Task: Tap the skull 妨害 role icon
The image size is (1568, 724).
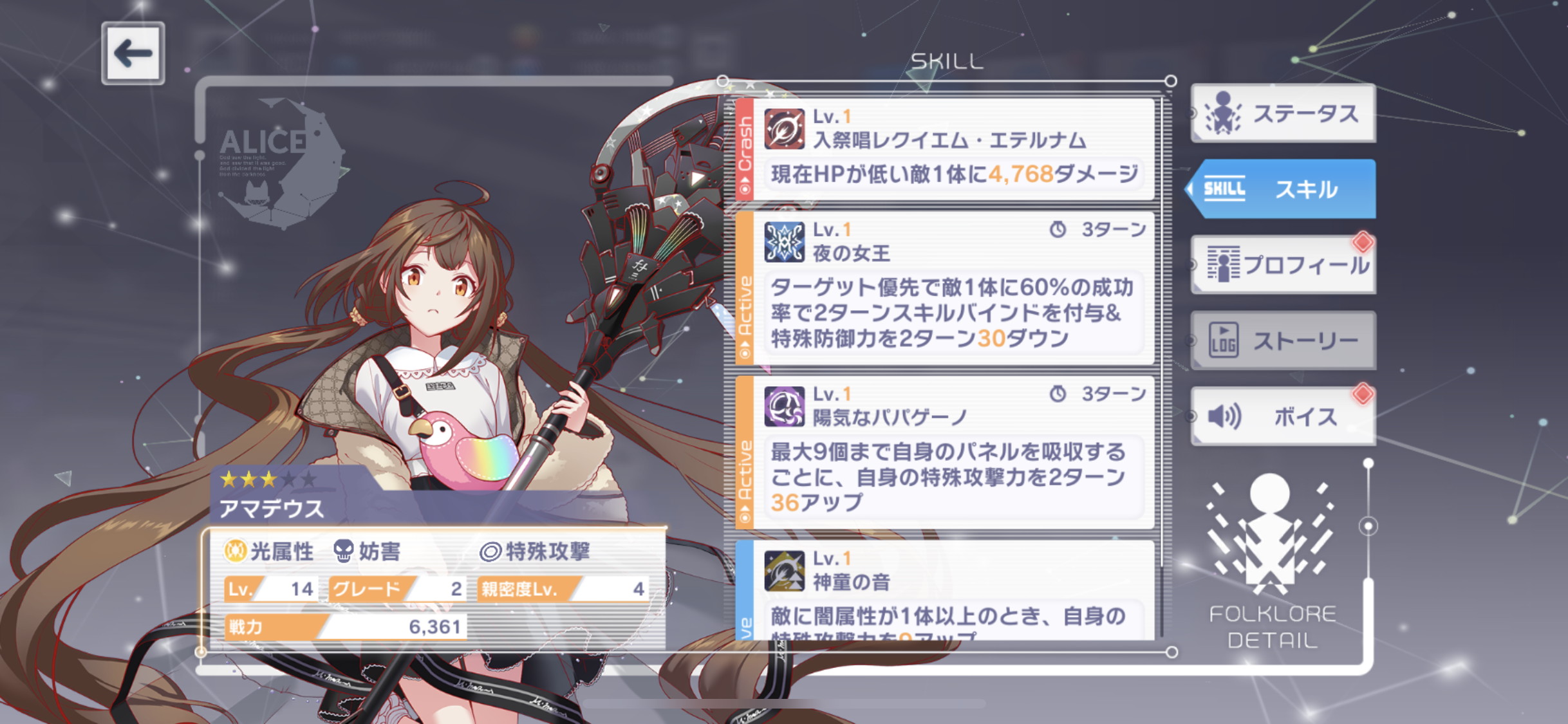Action: click(x=344, y=551)
